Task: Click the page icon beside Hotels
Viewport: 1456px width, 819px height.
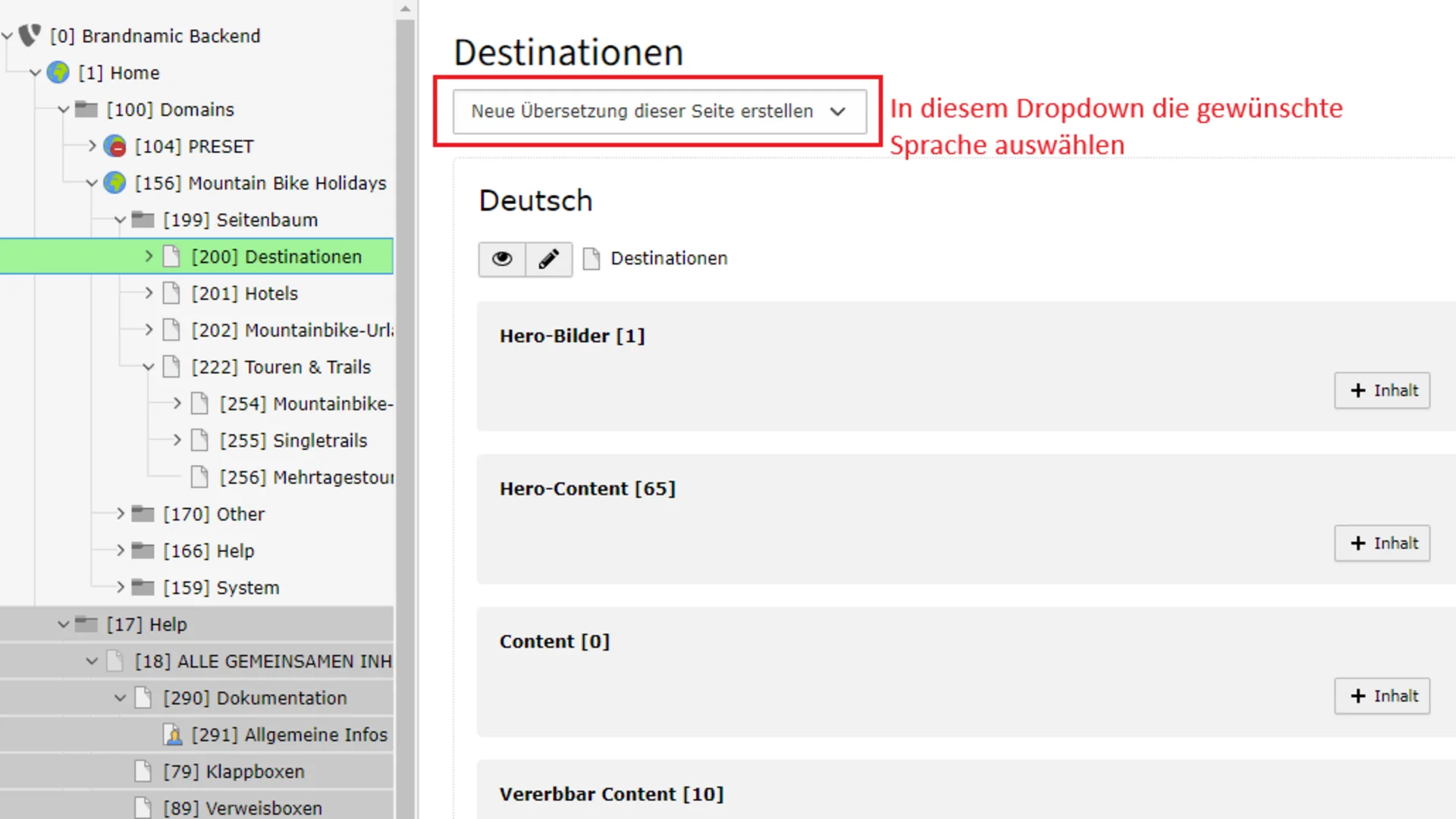Action: (x=172, y=293)
